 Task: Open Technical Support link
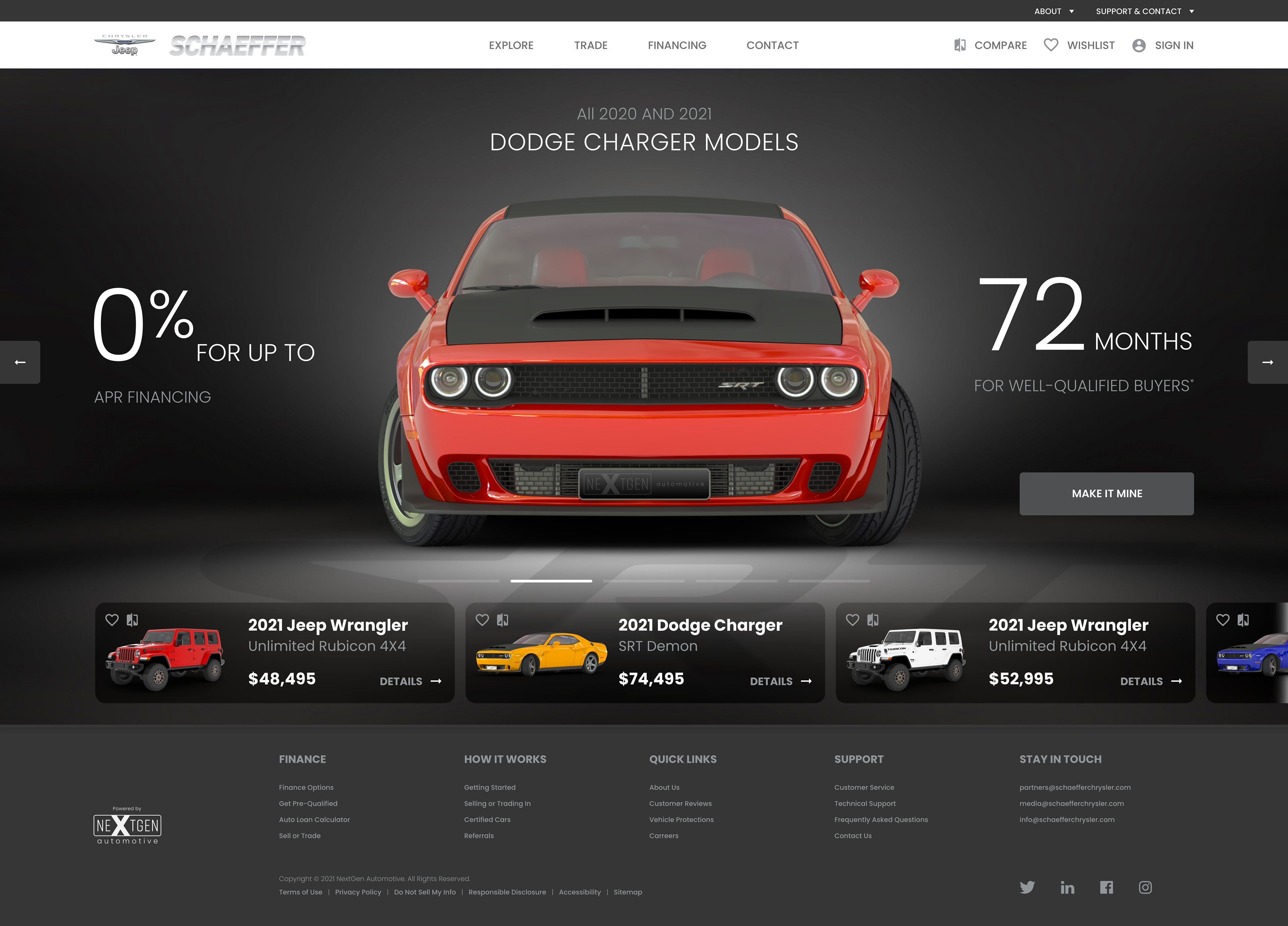click(864, 803)
